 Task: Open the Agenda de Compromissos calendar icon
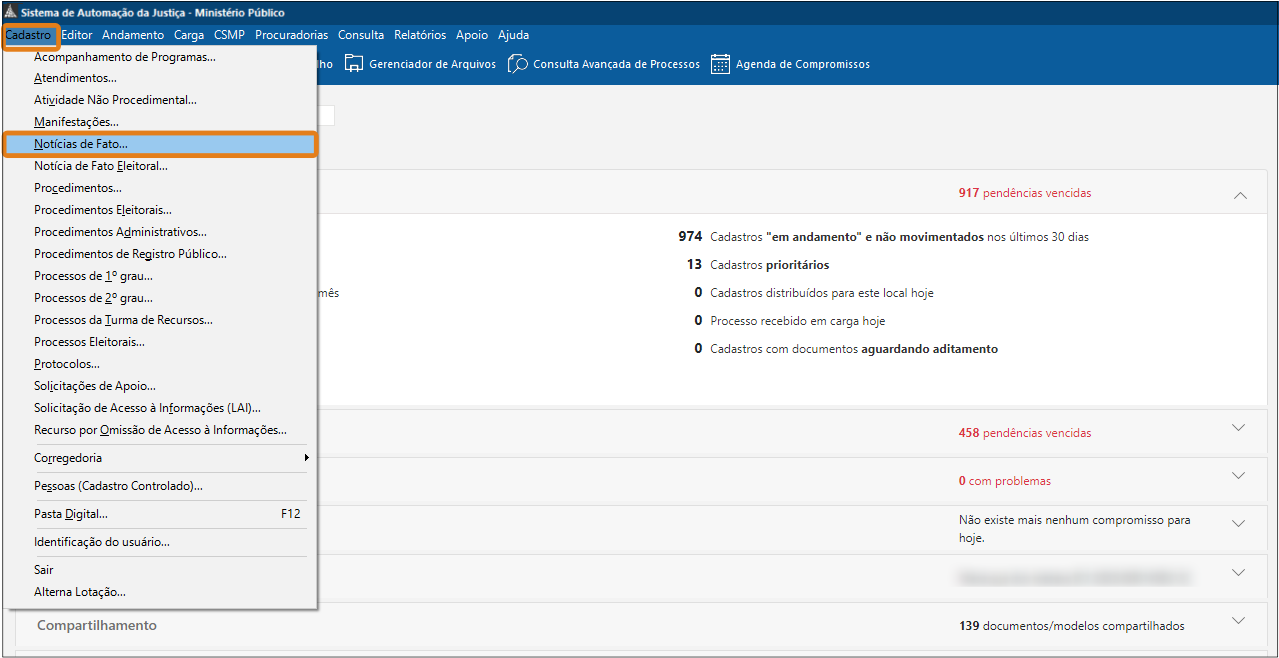tap(720, 64)
